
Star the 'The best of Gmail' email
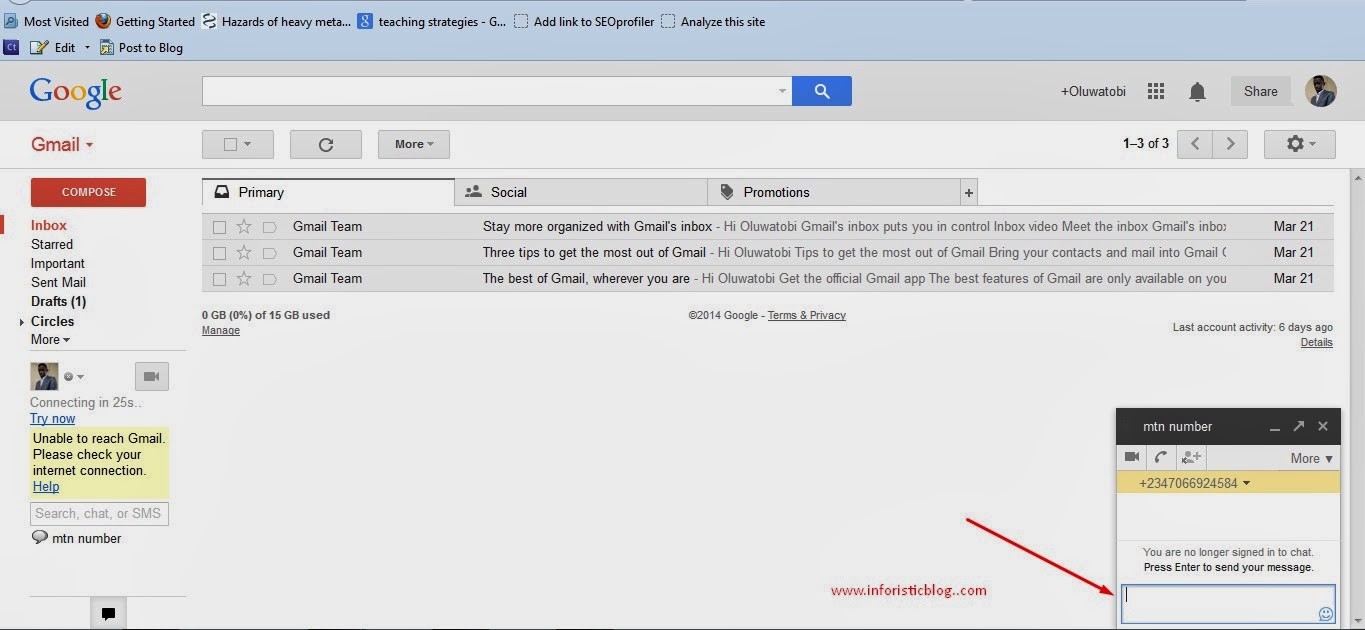(x=243, y=279)
